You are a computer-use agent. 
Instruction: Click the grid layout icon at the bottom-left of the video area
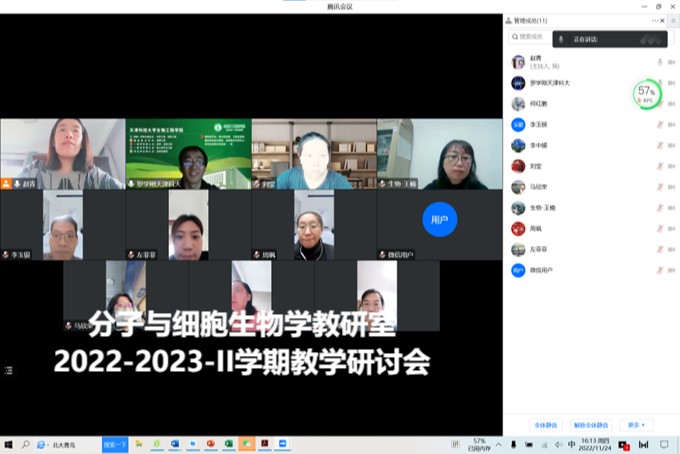[x=9, y=370]
